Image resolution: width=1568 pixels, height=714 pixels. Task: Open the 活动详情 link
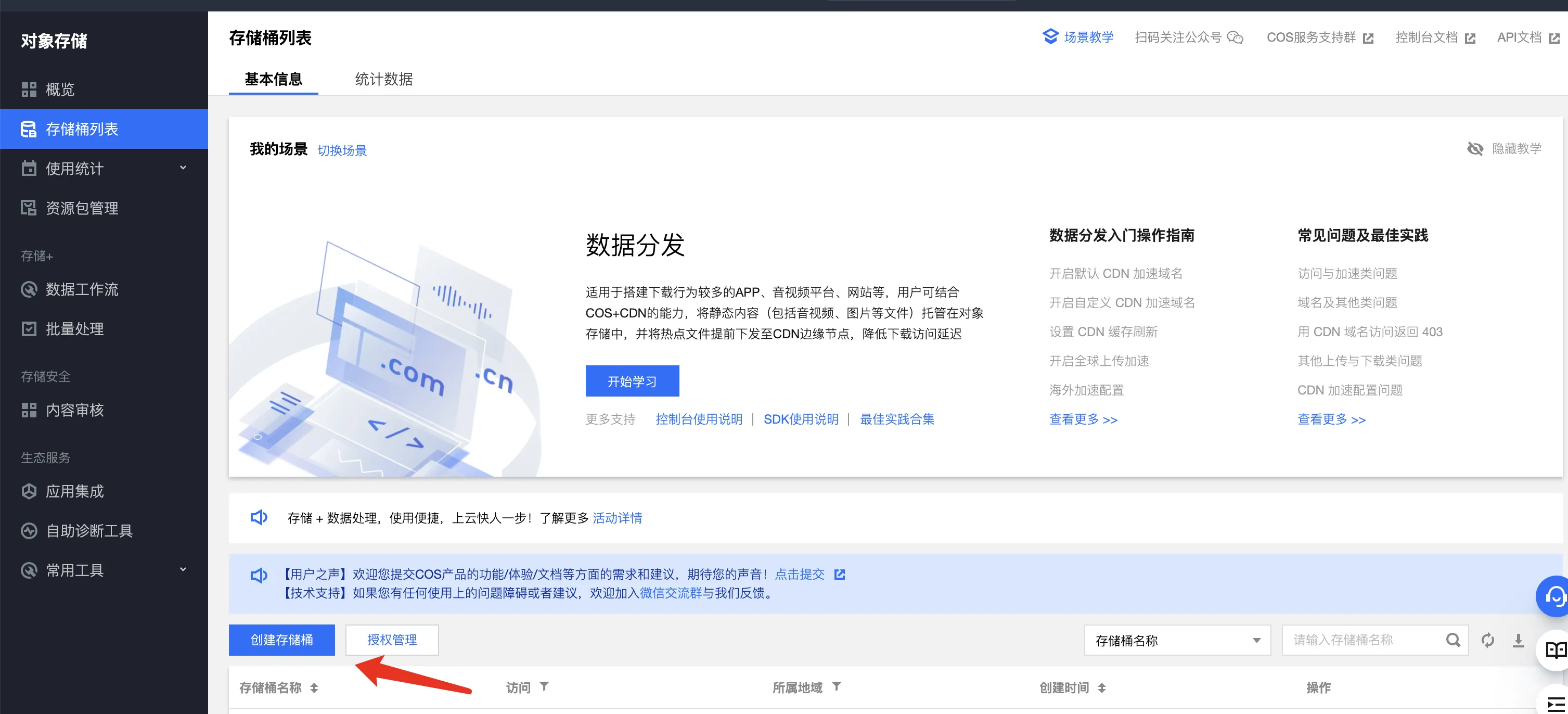coord(617,518)
